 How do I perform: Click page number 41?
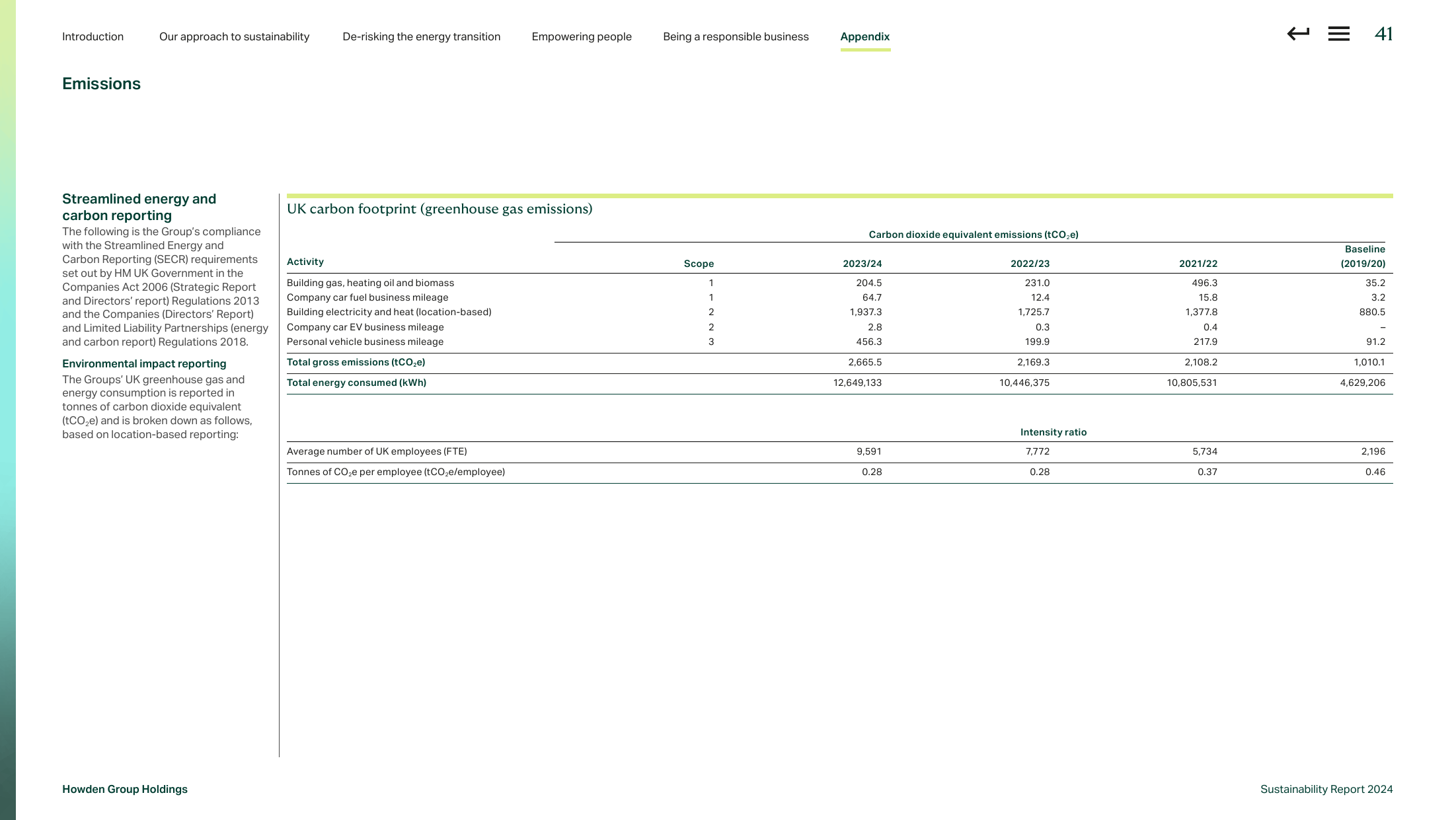point(1383,34)
